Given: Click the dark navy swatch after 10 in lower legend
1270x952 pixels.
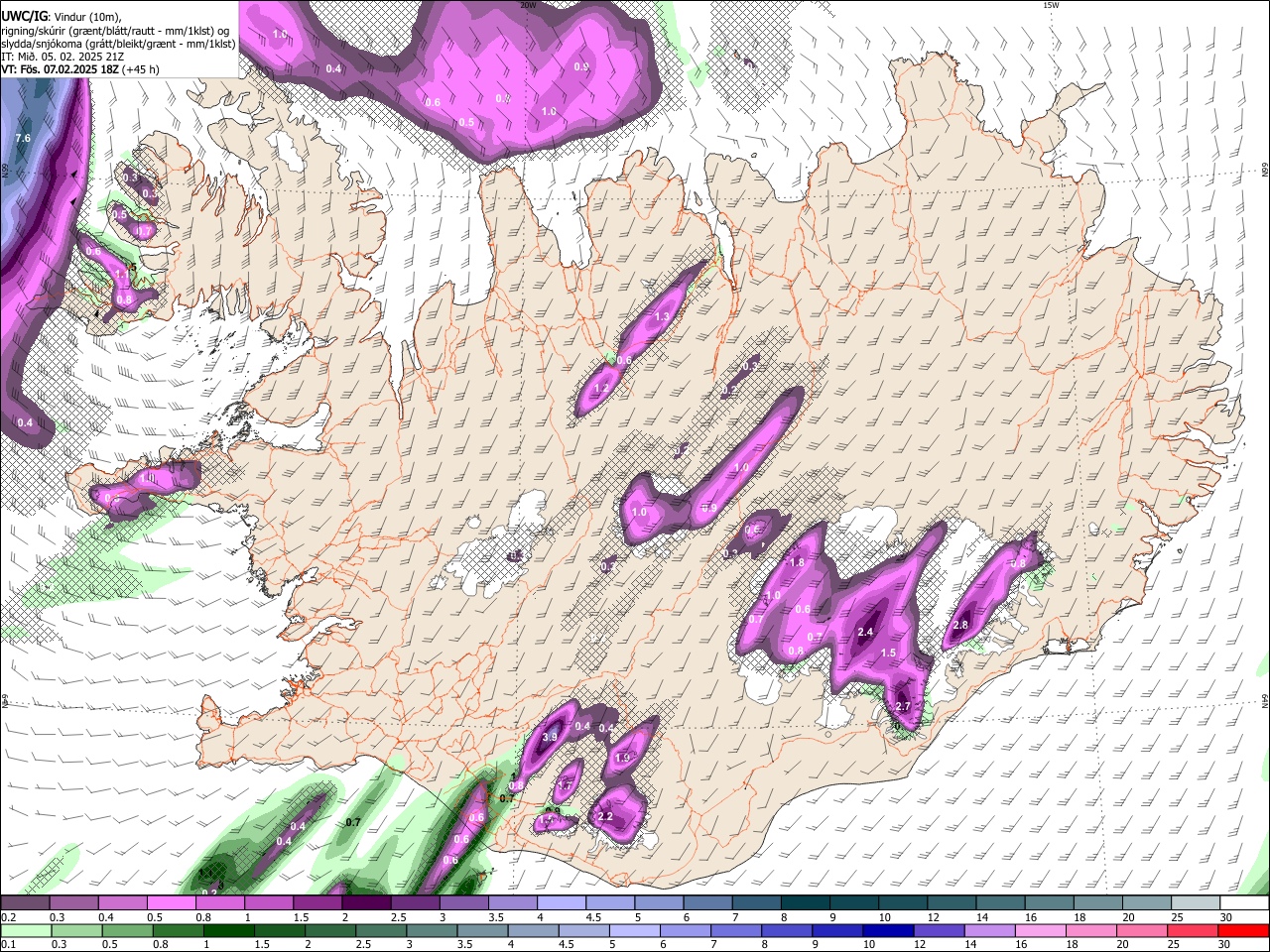Looking at the screenshot, I should (x=886, y=931).
